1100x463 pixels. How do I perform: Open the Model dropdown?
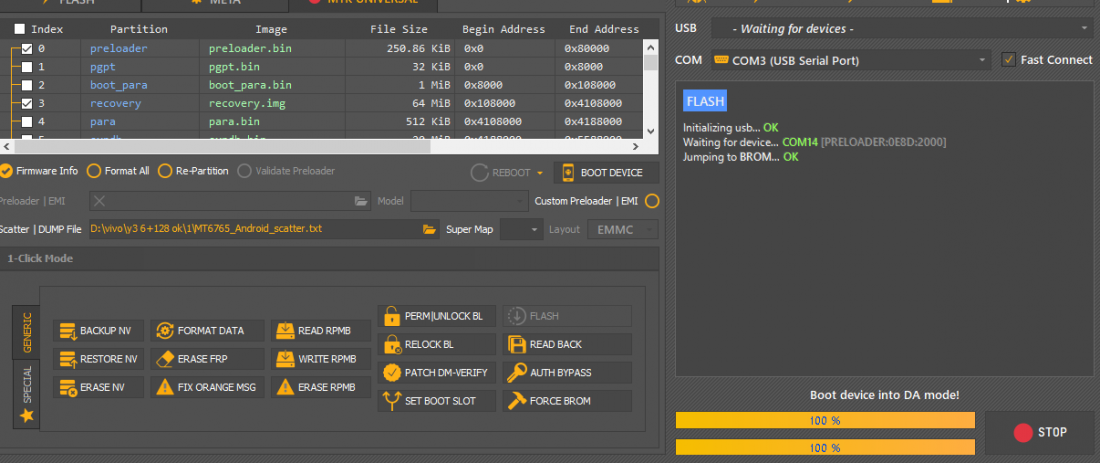pos(469,201)
